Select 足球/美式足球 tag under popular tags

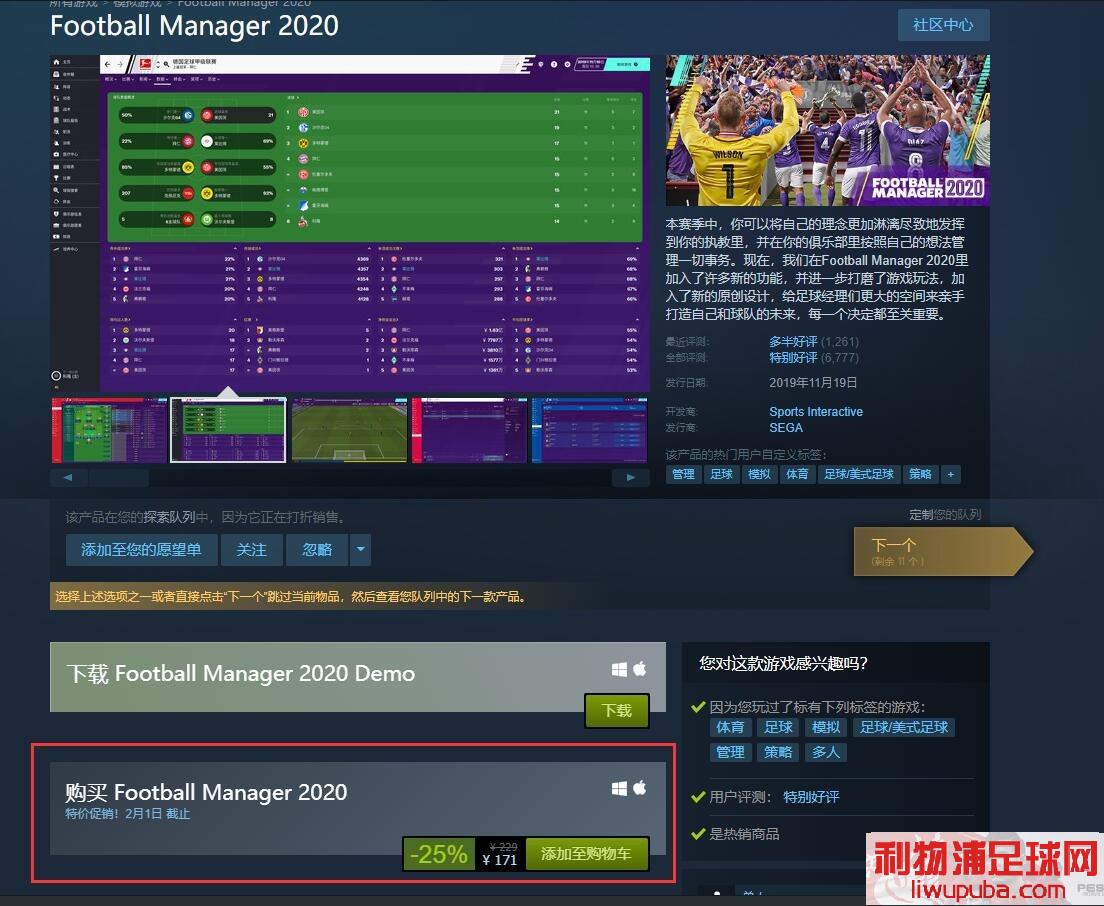(x=858, y=474)
